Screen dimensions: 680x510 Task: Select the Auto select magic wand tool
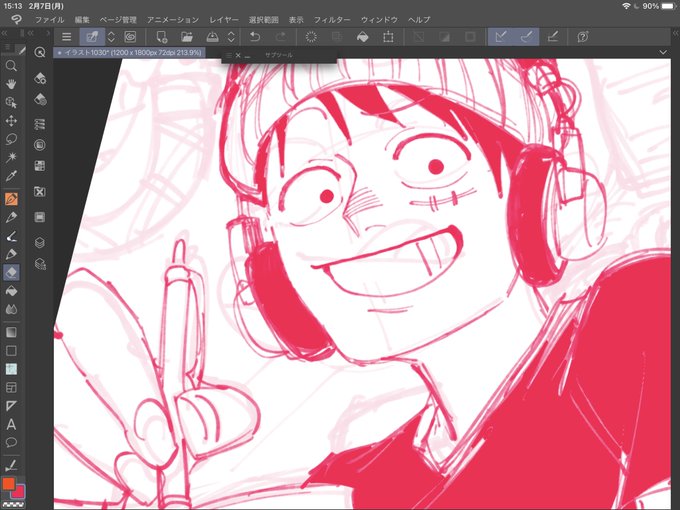pos(11,157)
